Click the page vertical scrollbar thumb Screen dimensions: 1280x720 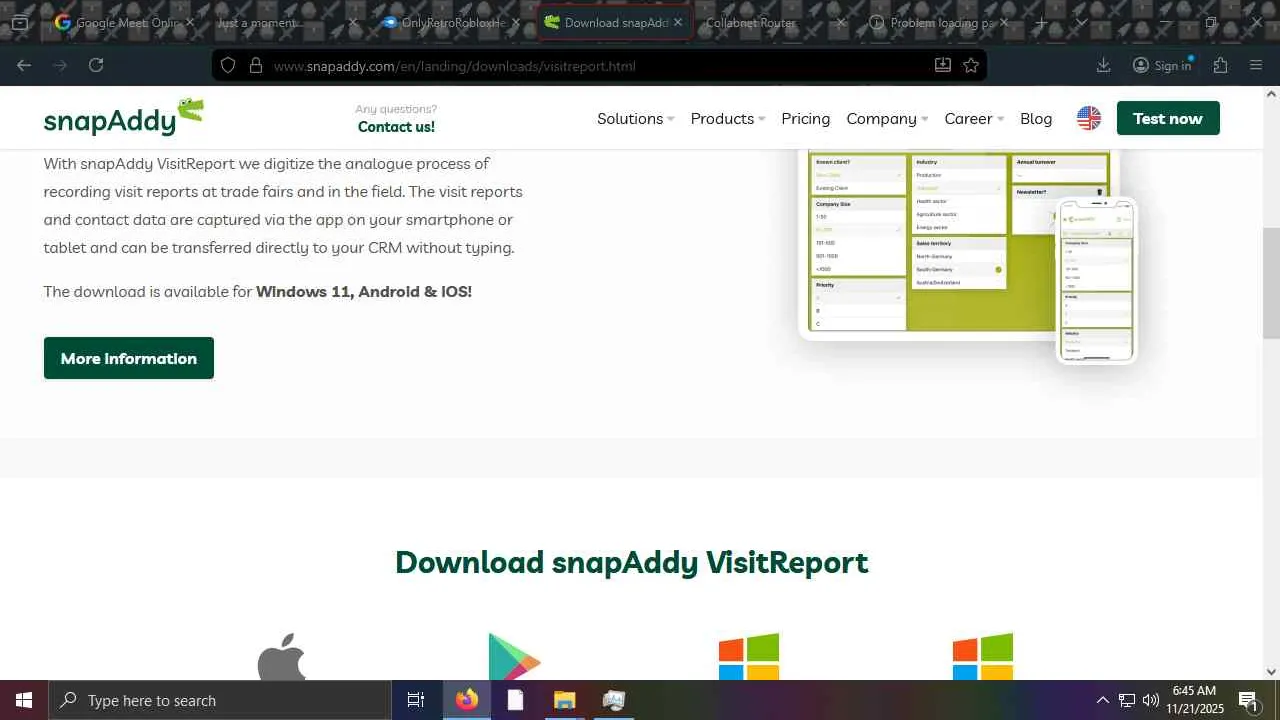(x=1272, y=283)
